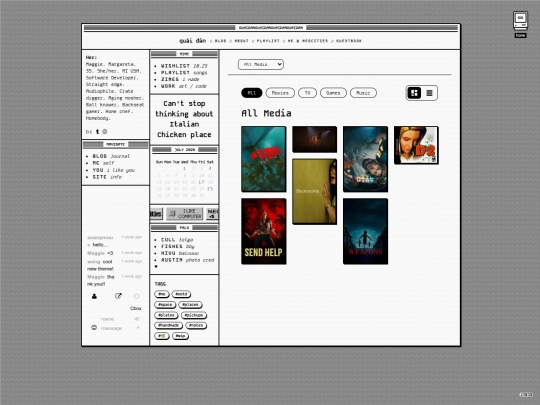Filter media by Movies
Viewport: 540px width, 405px height.
280,93
